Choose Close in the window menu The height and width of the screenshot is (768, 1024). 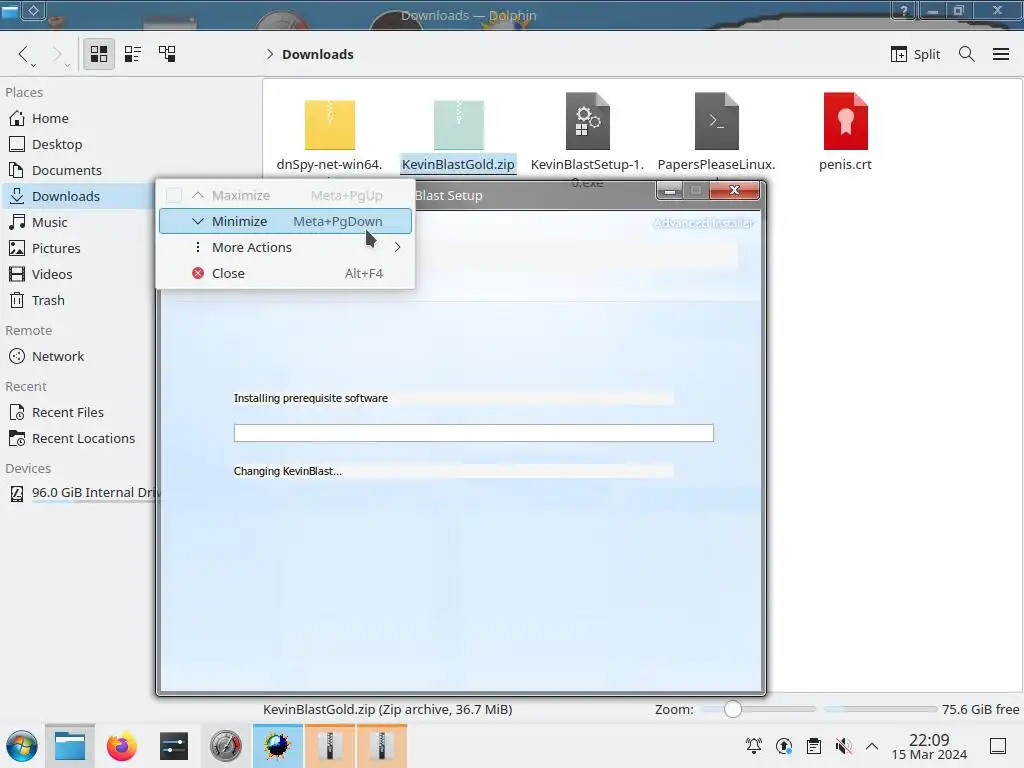[285, 274]
